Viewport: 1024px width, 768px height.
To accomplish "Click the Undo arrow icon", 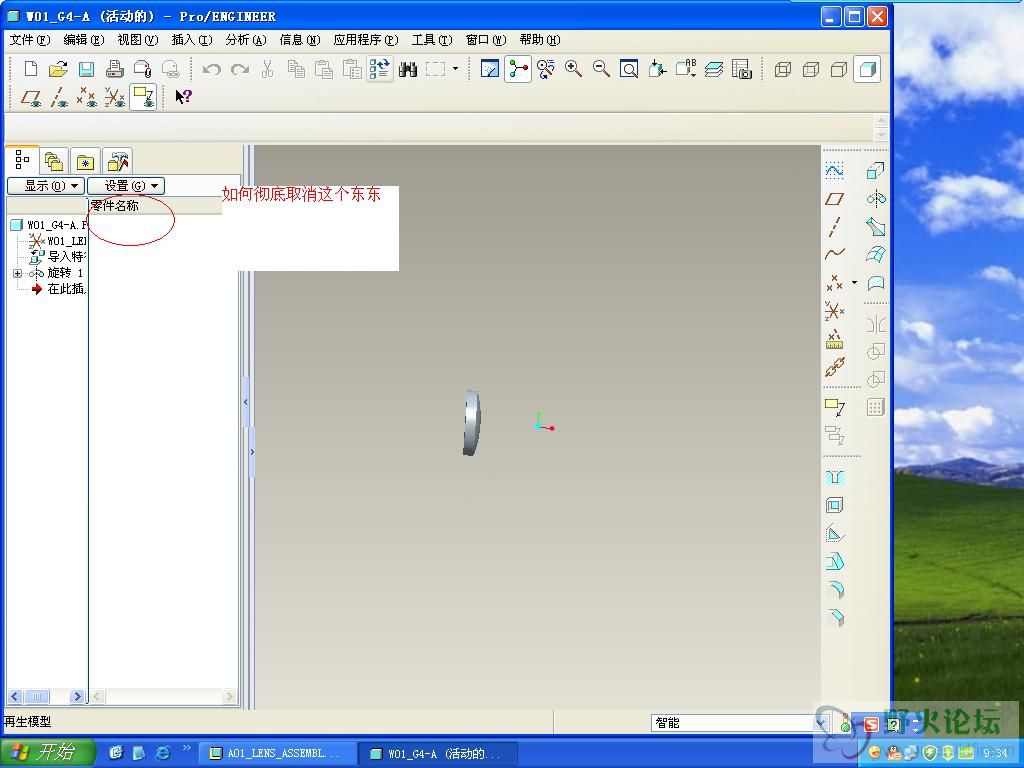I will pos(211,69).
